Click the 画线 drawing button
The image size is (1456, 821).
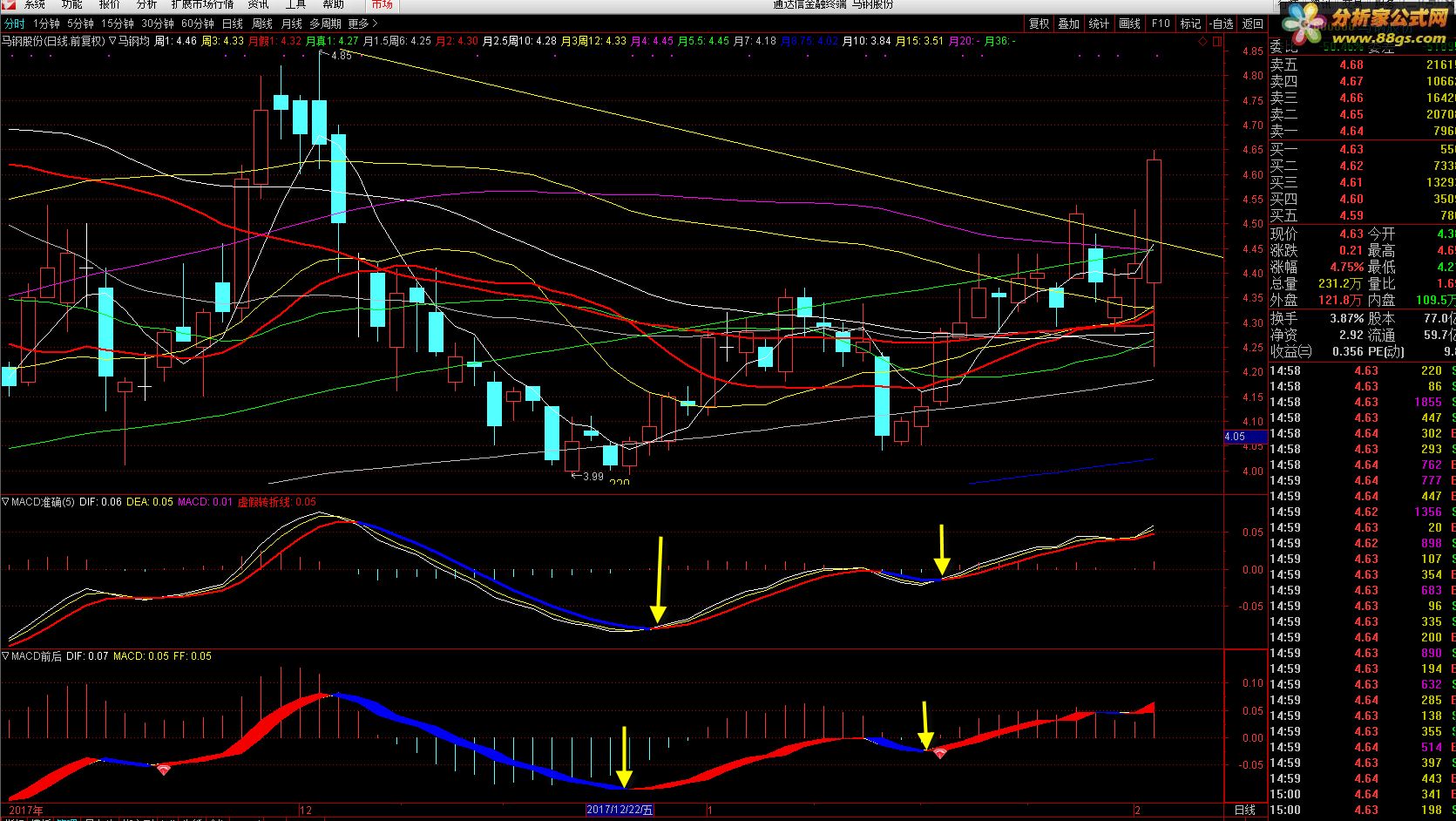click(x=1130, y=24)
